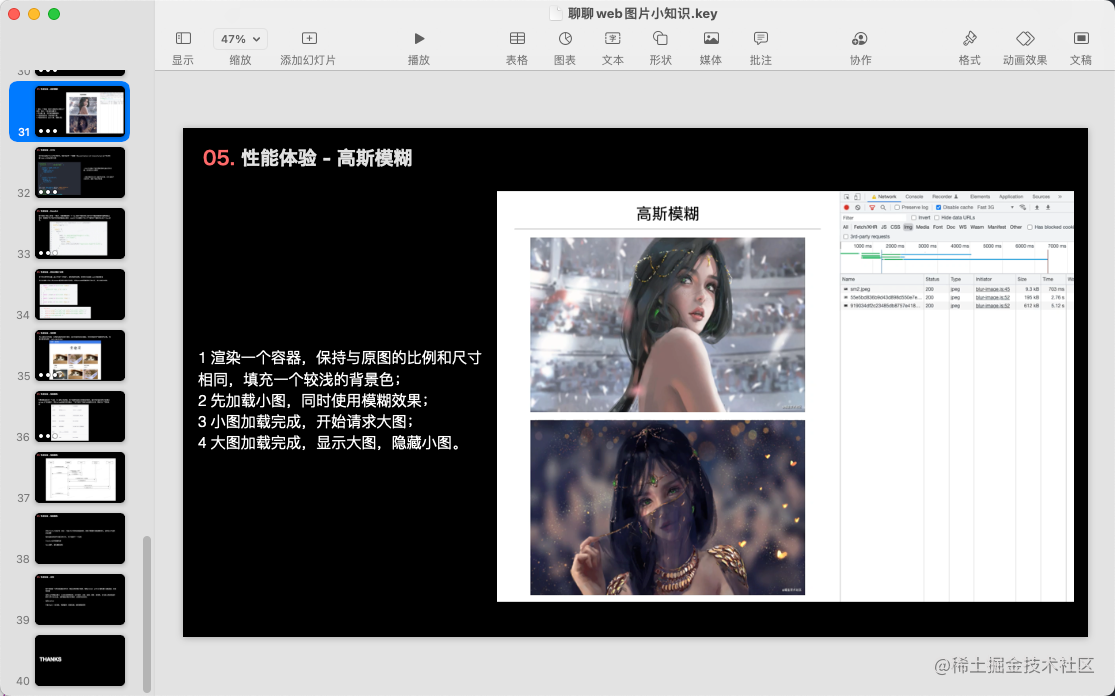Select body text line 大图加载完成，显示大图

click(293, 443)
